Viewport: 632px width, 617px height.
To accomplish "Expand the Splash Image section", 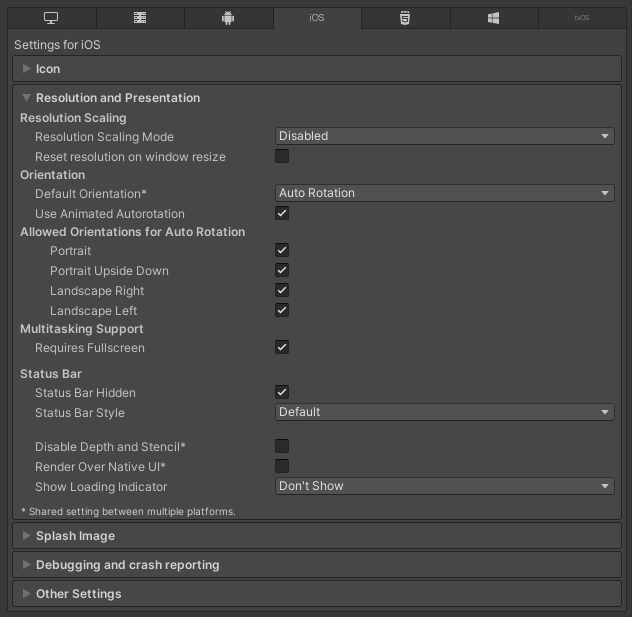I will 75,536.
